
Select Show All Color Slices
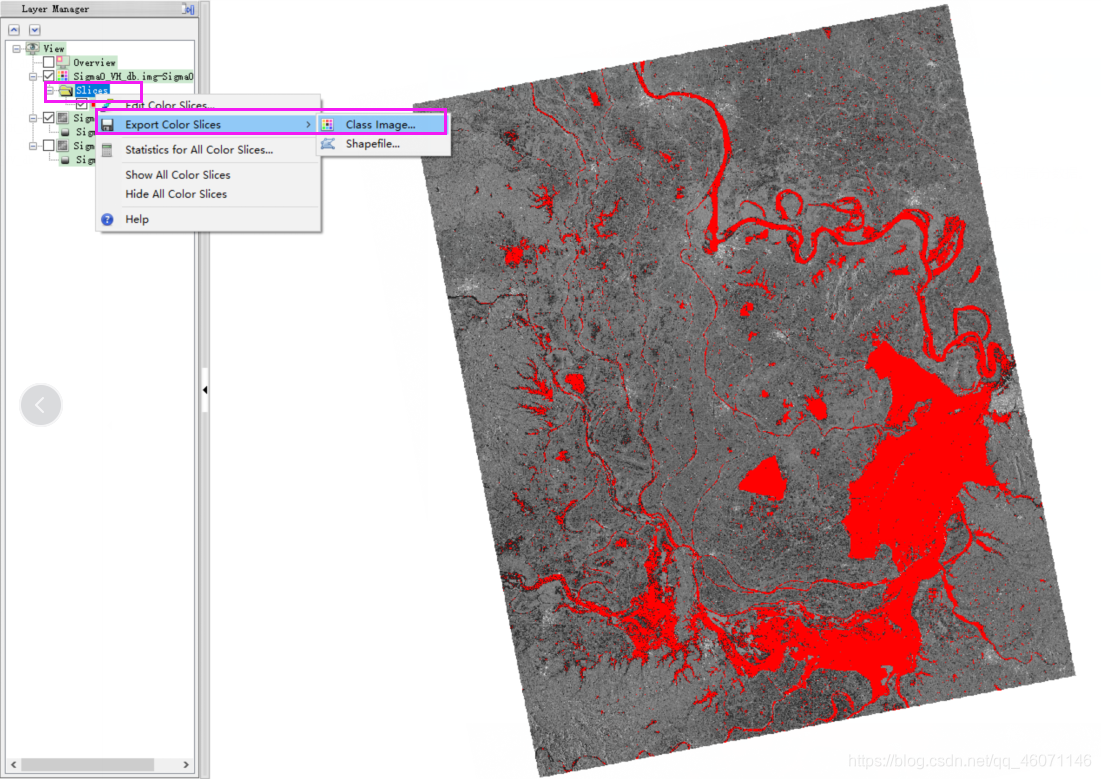[x=209, y=175]
